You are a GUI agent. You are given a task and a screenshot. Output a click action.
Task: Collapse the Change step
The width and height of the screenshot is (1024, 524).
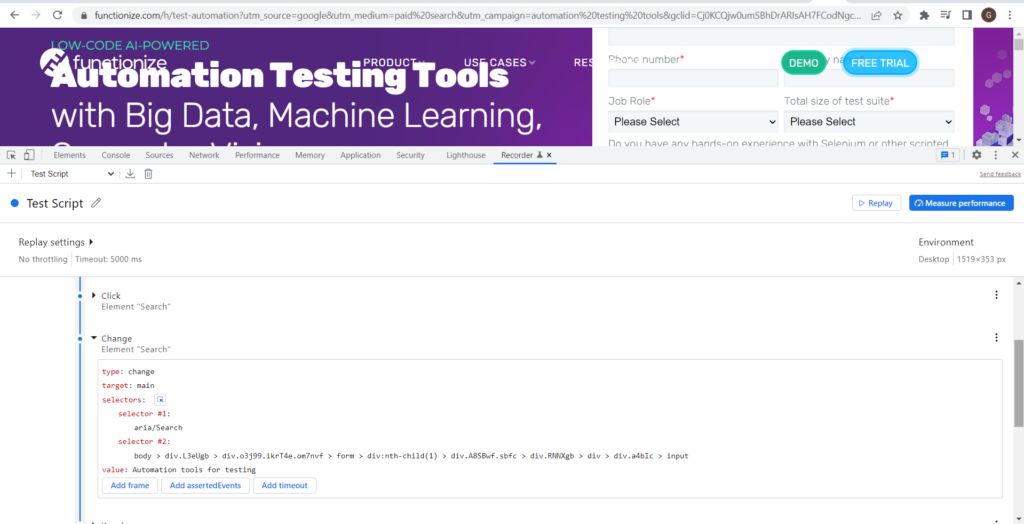pyautogui.click(x=93, y=338)
